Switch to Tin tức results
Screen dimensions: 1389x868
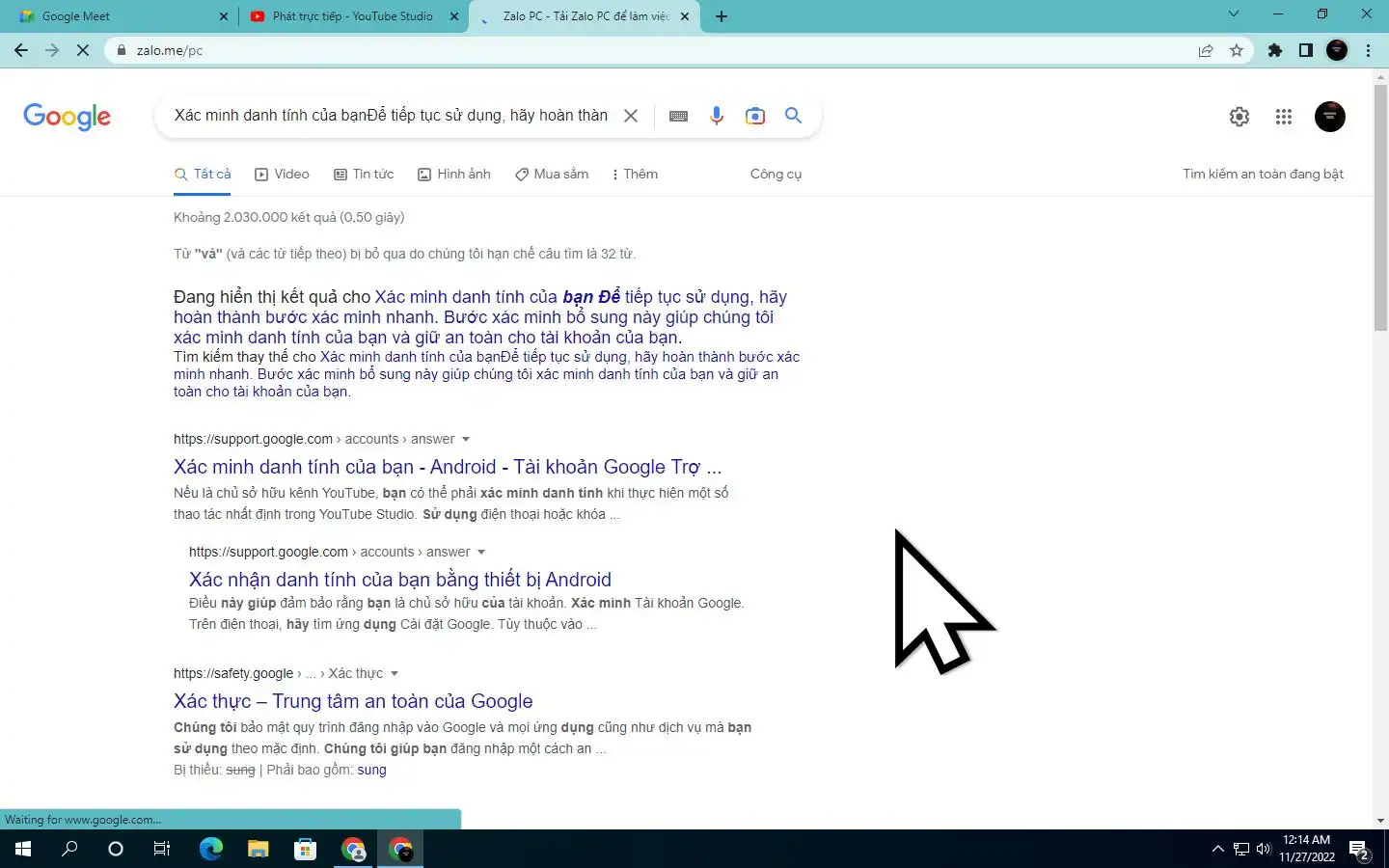[x=364, y=175]
